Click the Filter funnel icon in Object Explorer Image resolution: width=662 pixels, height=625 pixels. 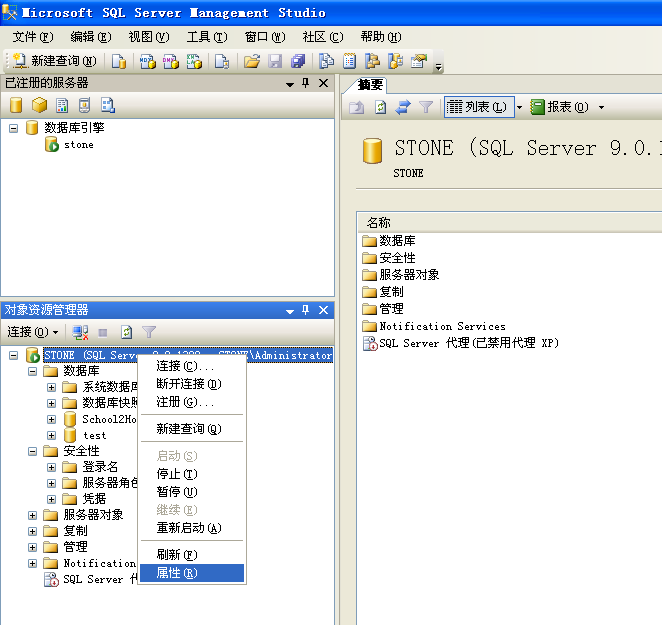click(x=149, y=332)
